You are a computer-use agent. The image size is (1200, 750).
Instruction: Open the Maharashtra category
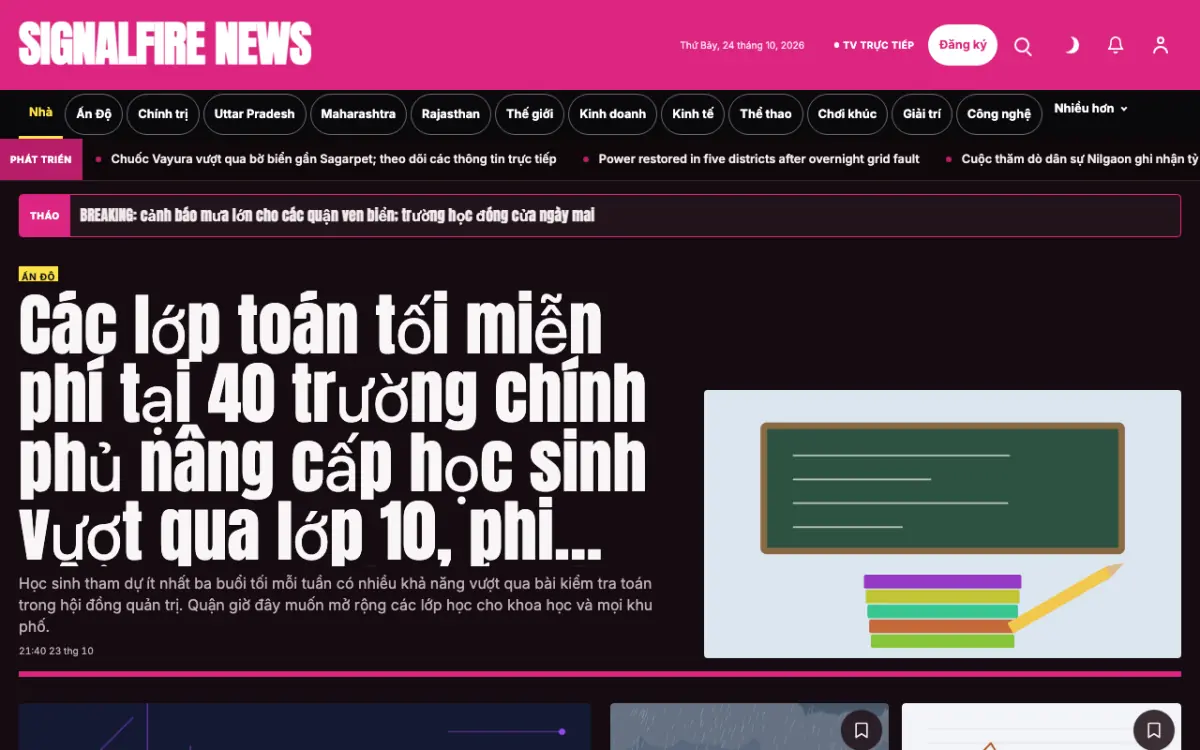[358, 114]
